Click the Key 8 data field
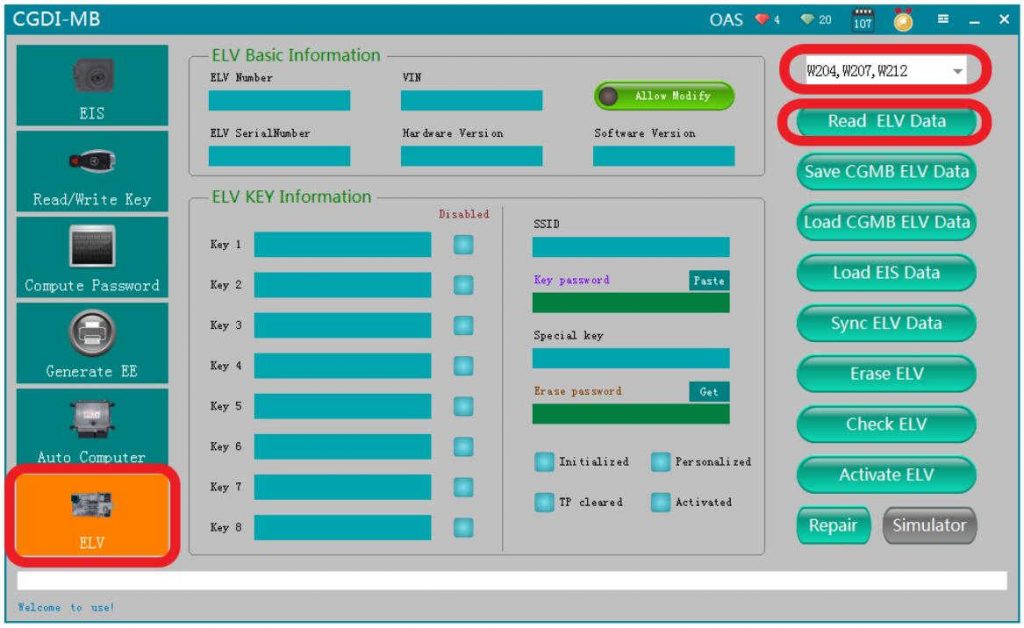This screenshot has width=1024, height=628. 343,528
